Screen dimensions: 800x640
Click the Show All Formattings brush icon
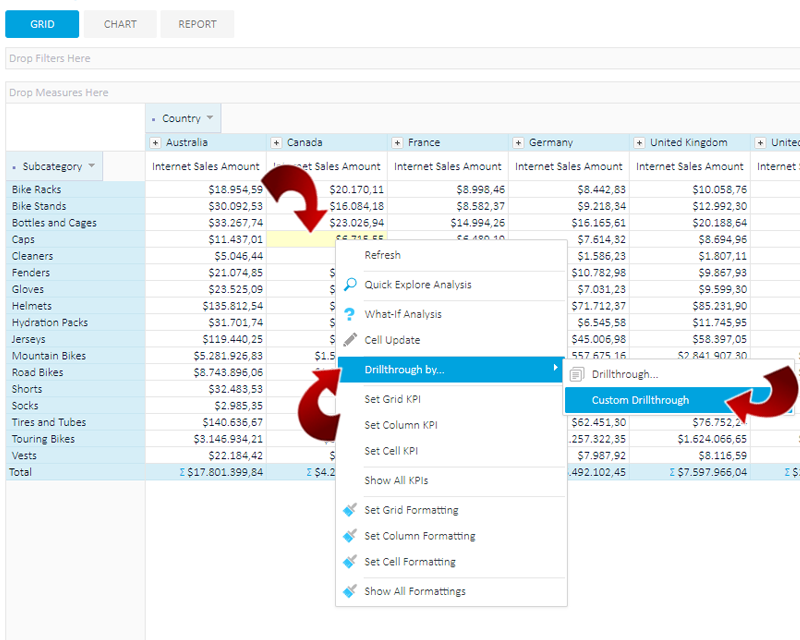(349, 591)
